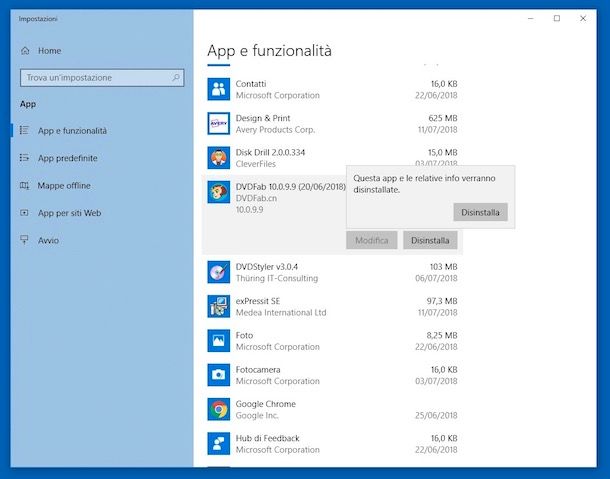Click the 103 MB size value
The height and width of the screenshot is (479, 610).
tap(443, 267)
